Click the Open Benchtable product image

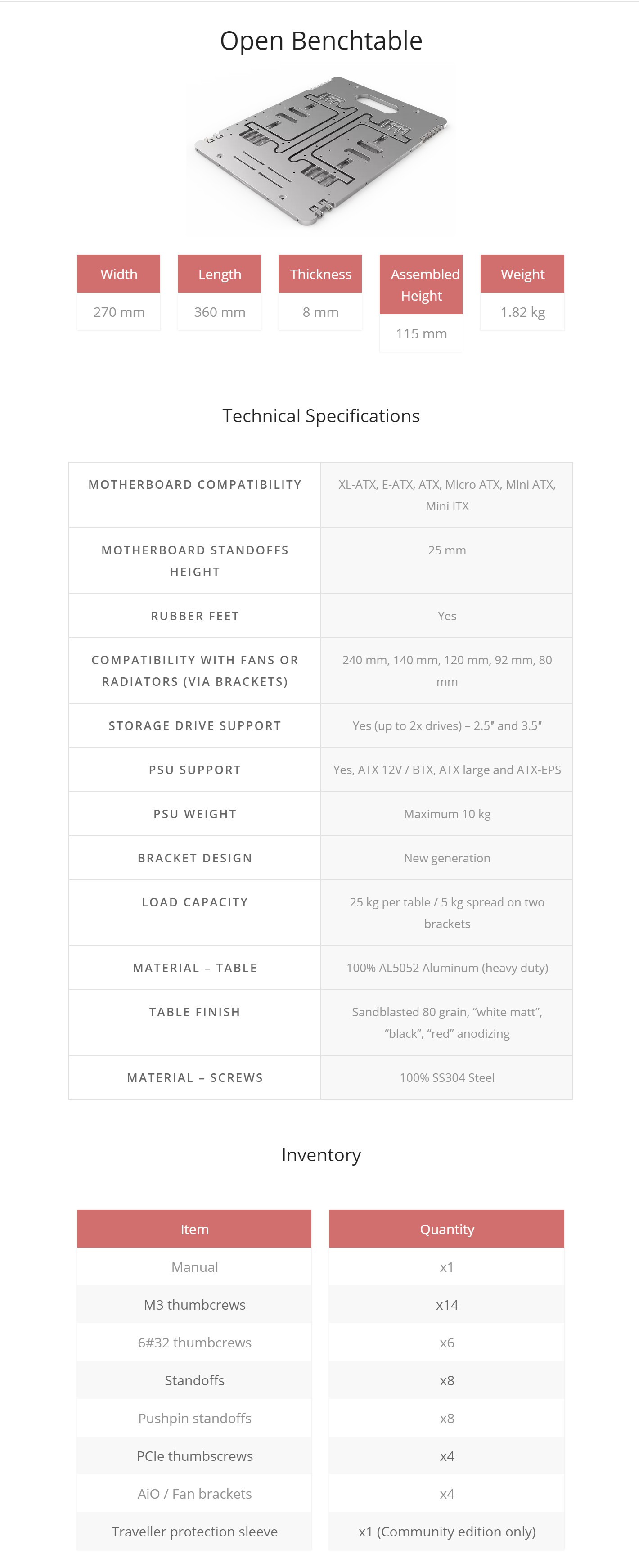click(321, 151)
